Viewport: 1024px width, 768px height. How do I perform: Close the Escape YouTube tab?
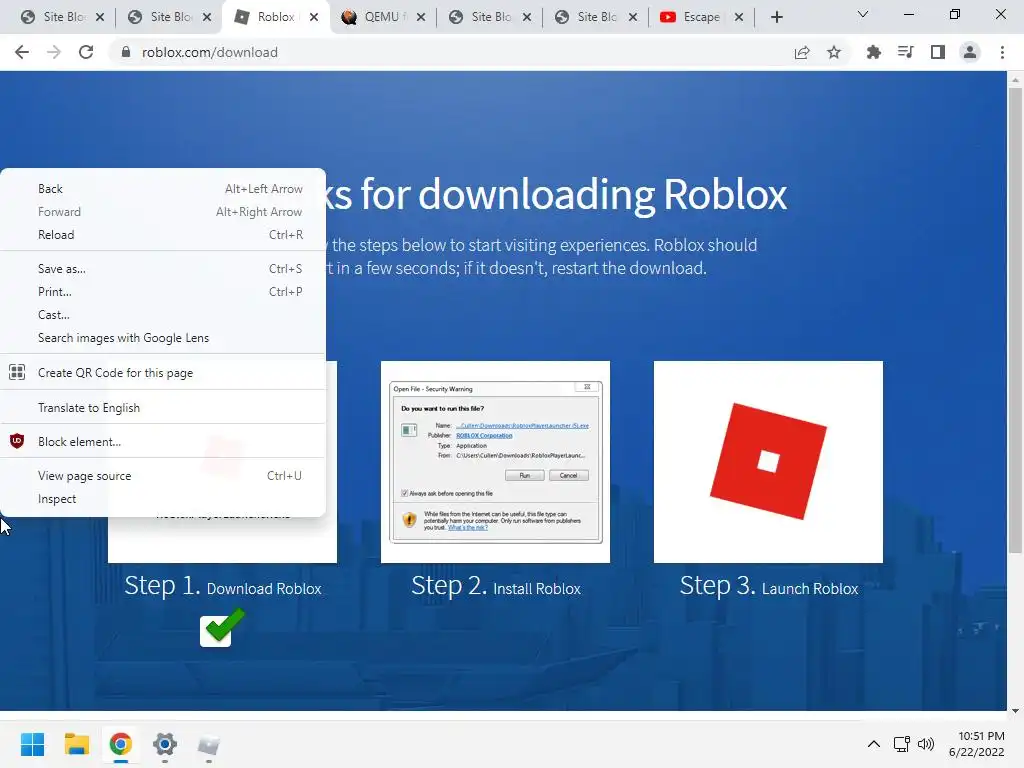click(739, 17)
